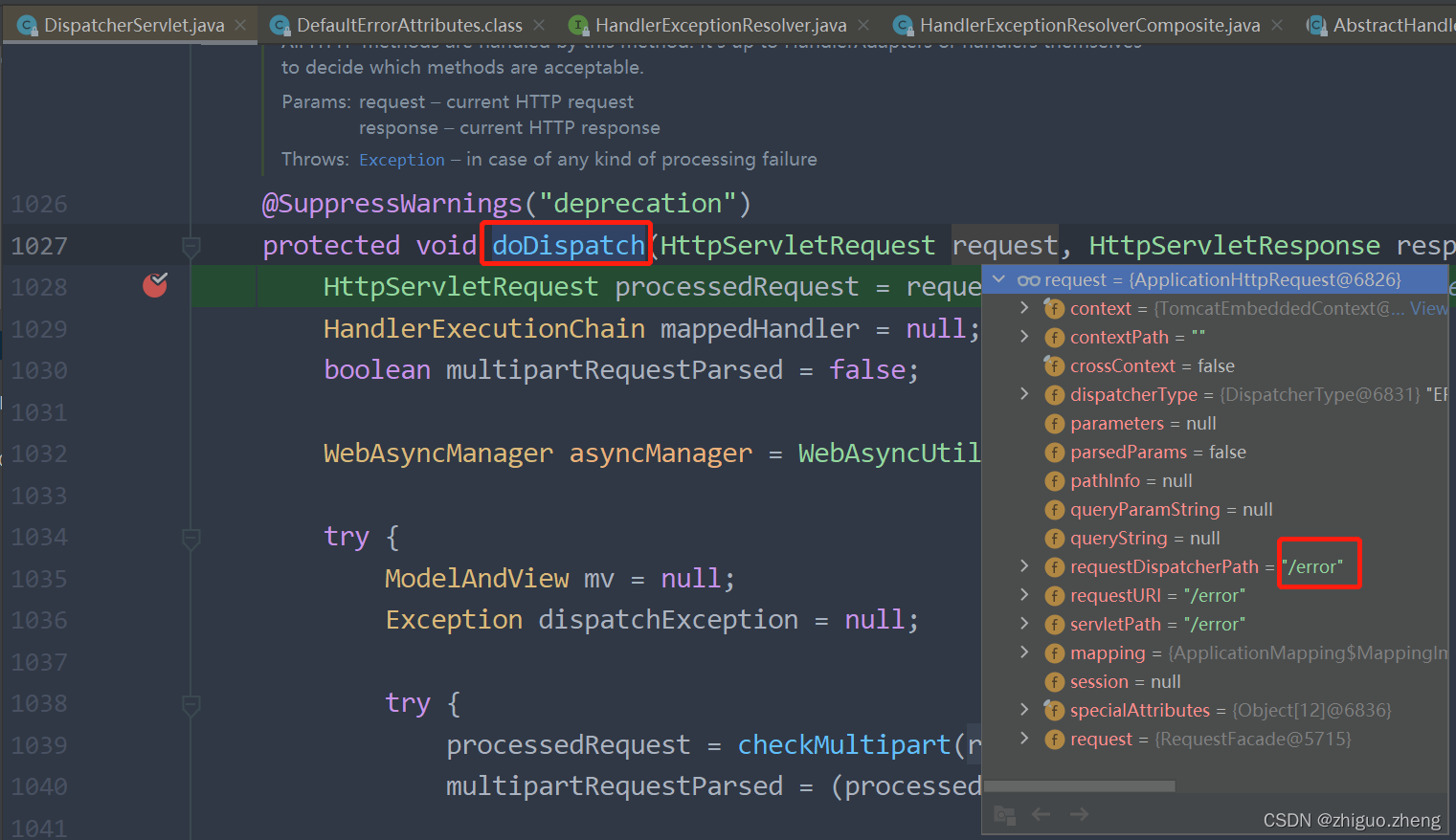Open the HandlerExceptionResolverComposite.java tab
The height and width of the screenshot is (840, 1456).
pyautogui.click(x=1089, y=25)
